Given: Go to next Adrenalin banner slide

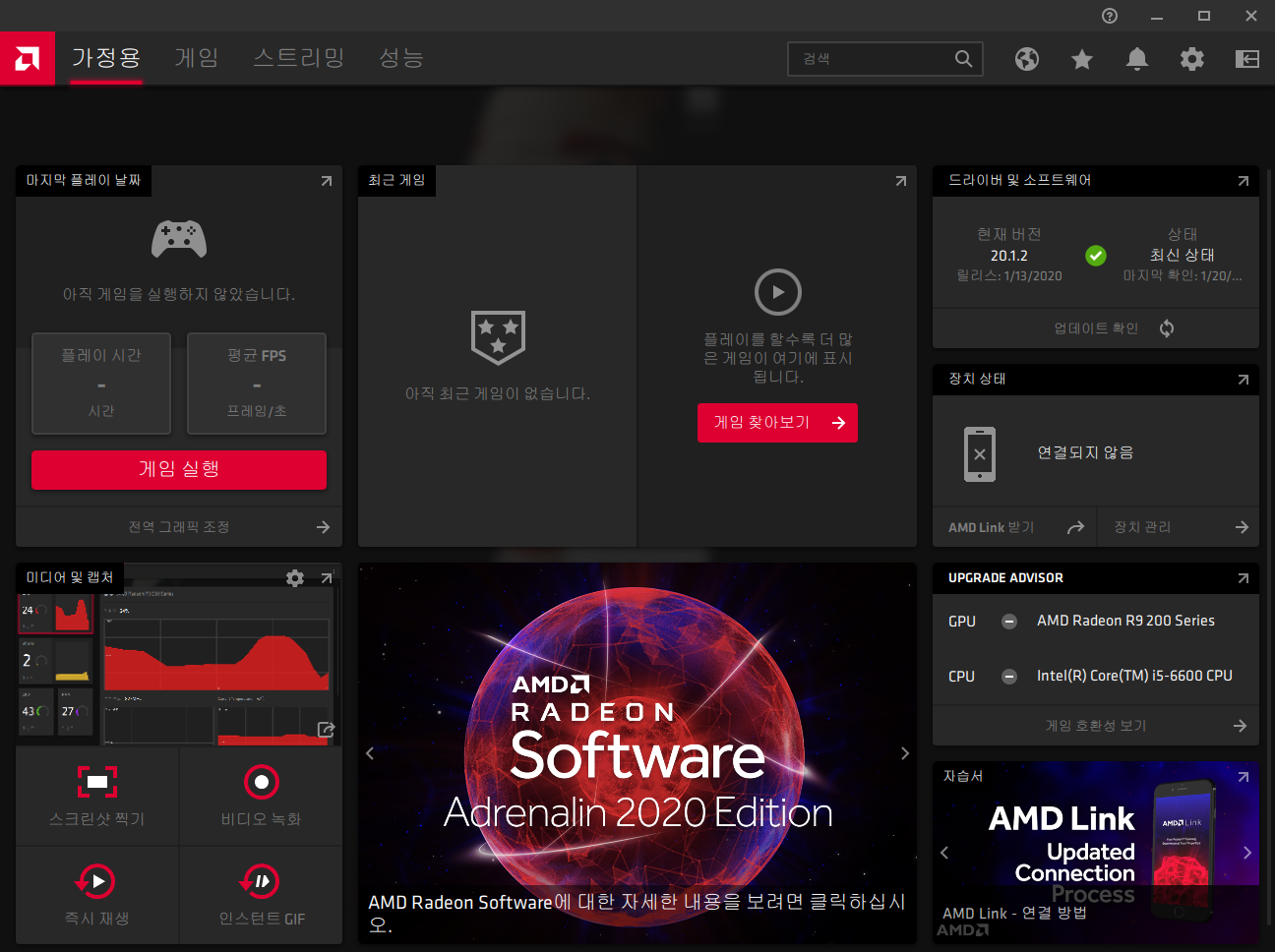Looking at the screenshot, I should coord(905,753).
